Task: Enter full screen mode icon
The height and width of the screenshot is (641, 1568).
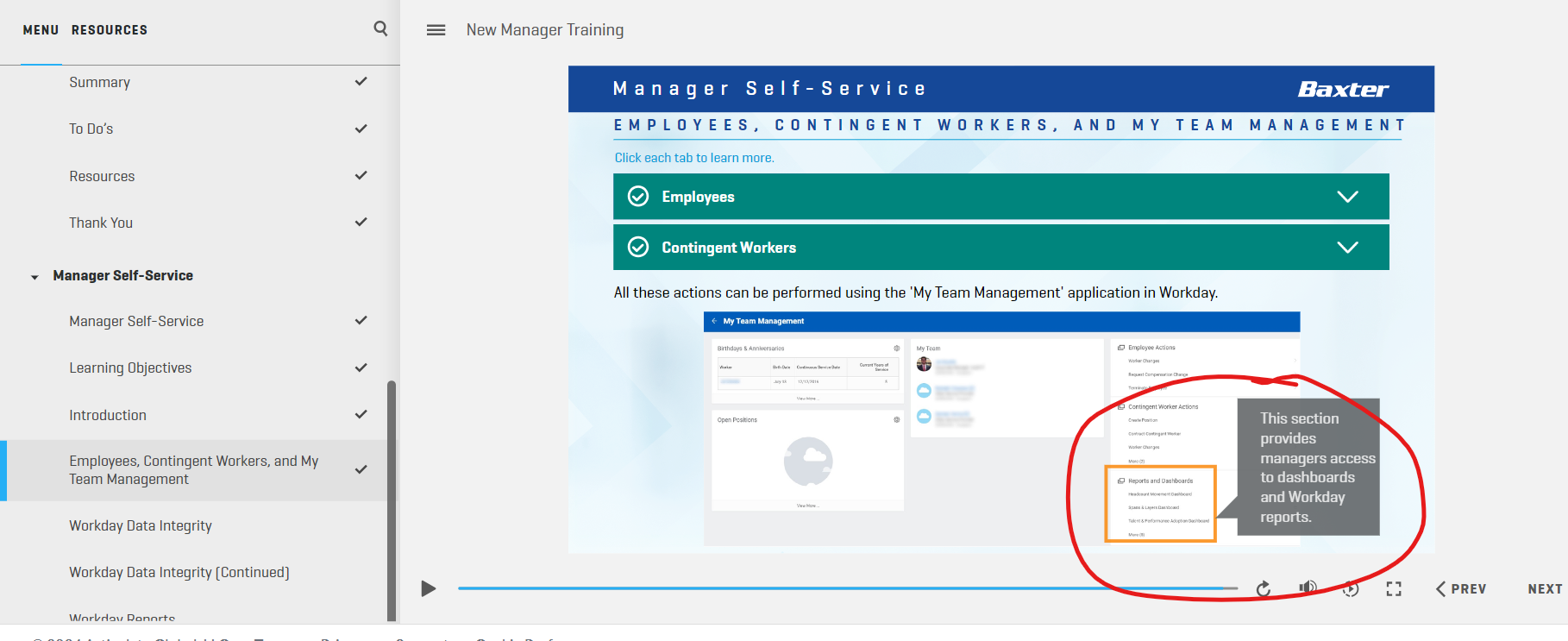Action: [x=1394, y=588]
